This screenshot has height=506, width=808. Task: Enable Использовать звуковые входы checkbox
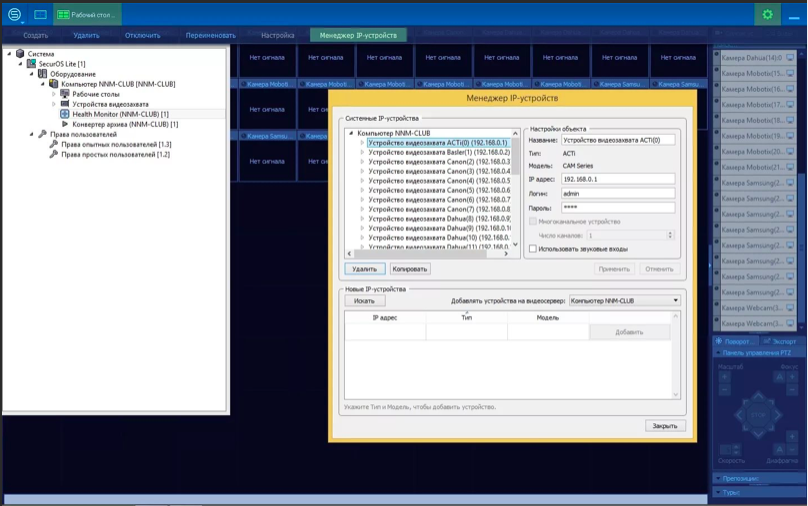point(533,249)
